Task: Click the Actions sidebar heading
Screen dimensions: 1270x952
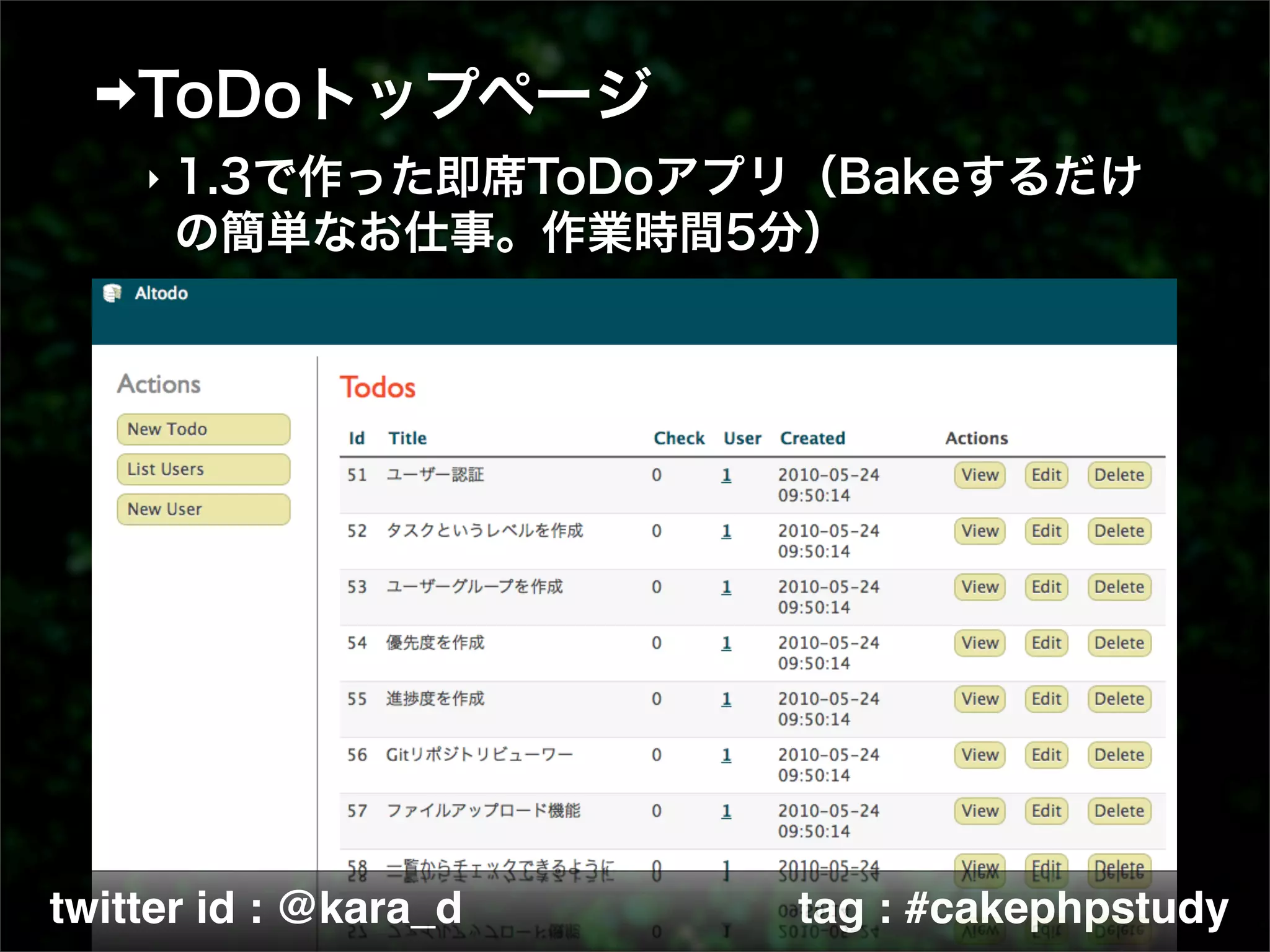Action: tap(159, 384)
